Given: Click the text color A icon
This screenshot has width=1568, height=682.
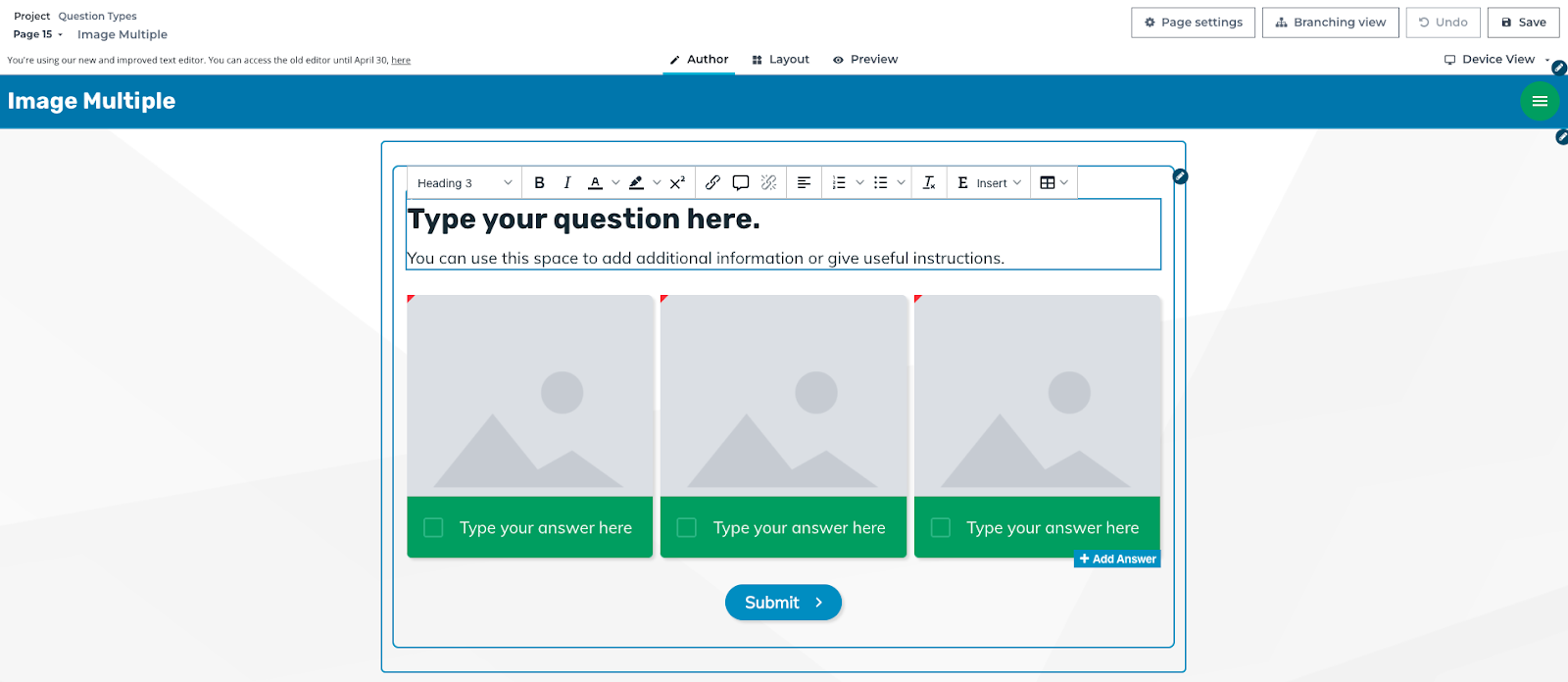Looking at the screenshot, I should pyautogui.click(x=595, y=183).
